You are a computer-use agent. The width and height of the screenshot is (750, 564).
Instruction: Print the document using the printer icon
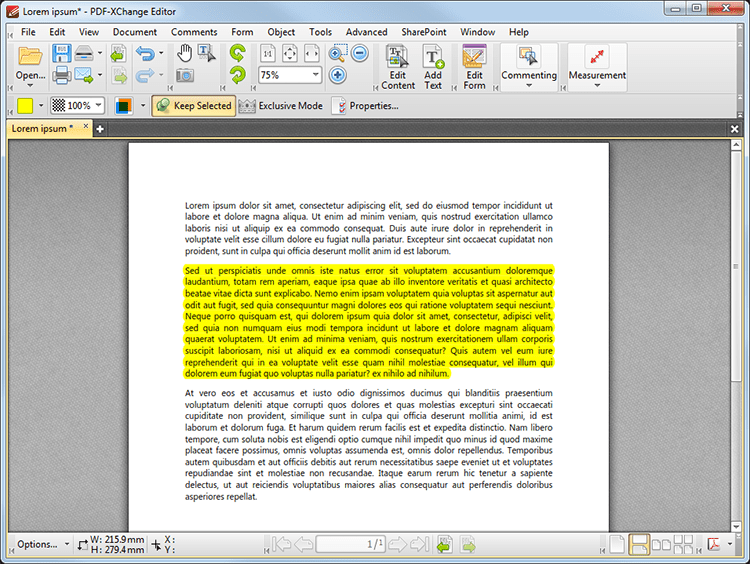(x=62, y=75)
